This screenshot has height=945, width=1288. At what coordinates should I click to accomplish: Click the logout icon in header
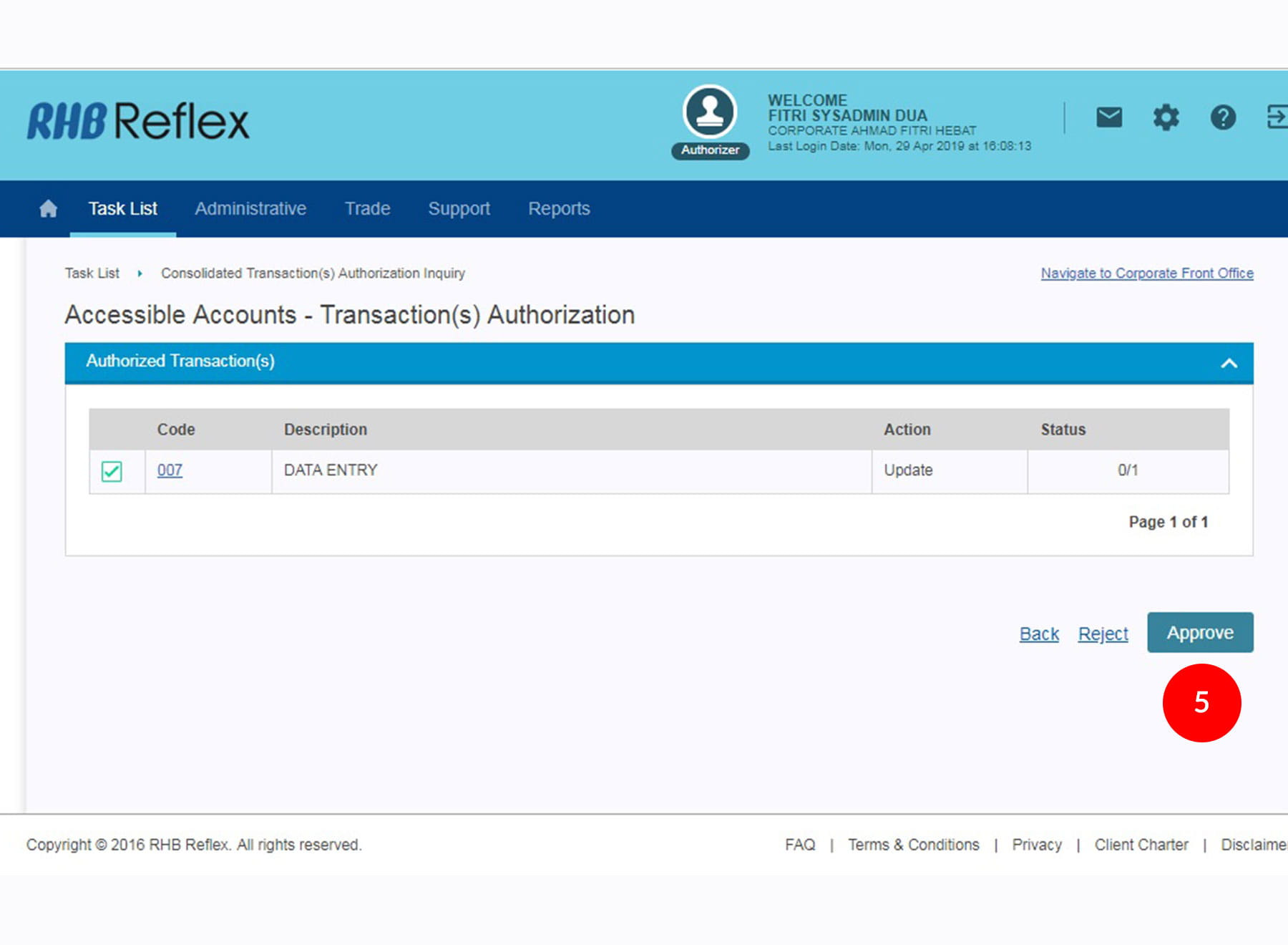(1276, 117)
